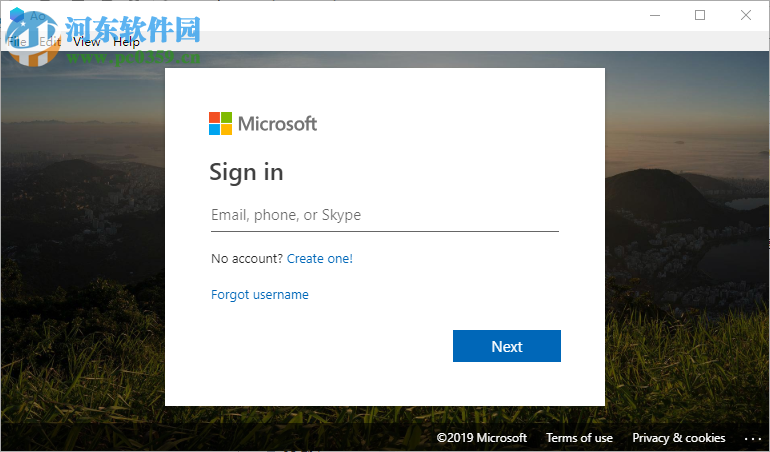Screen dimensions: 770x452
Task: Click the ©2019 Microsoft footer text
Action: [482, 438]
